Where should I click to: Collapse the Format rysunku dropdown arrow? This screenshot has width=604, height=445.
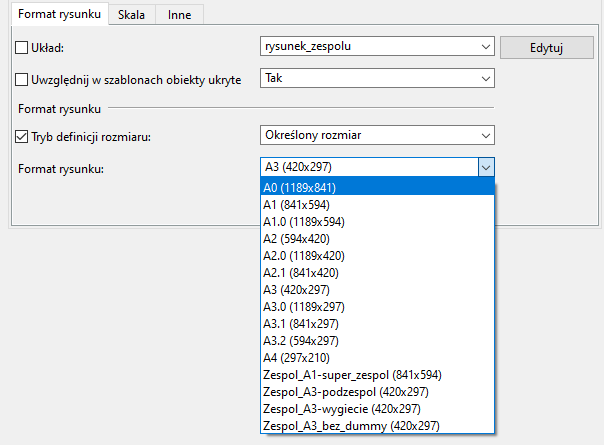pyautogui.click(x=485, y=167)
